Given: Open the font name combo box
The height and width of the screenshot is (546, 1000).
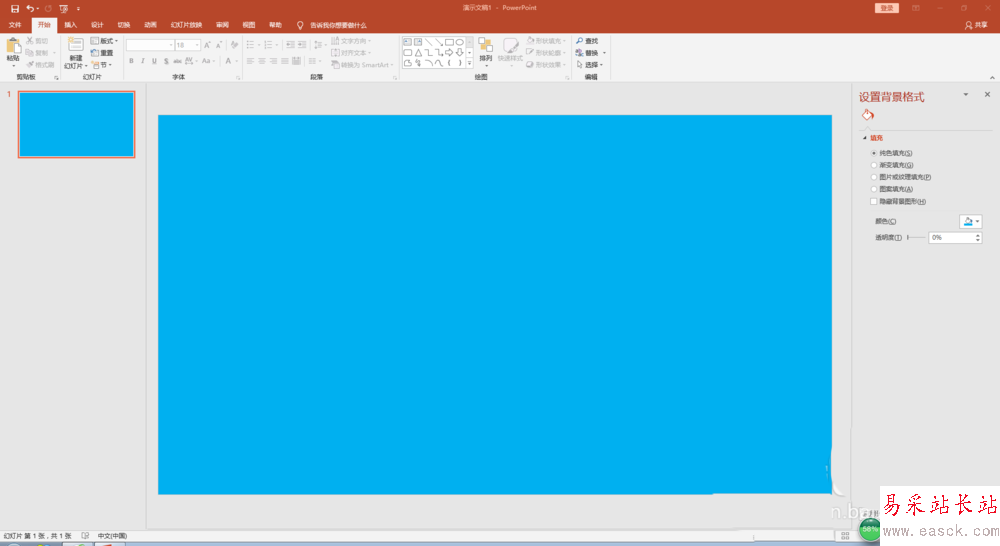Looking at the screenshot, I should [150, 45].
